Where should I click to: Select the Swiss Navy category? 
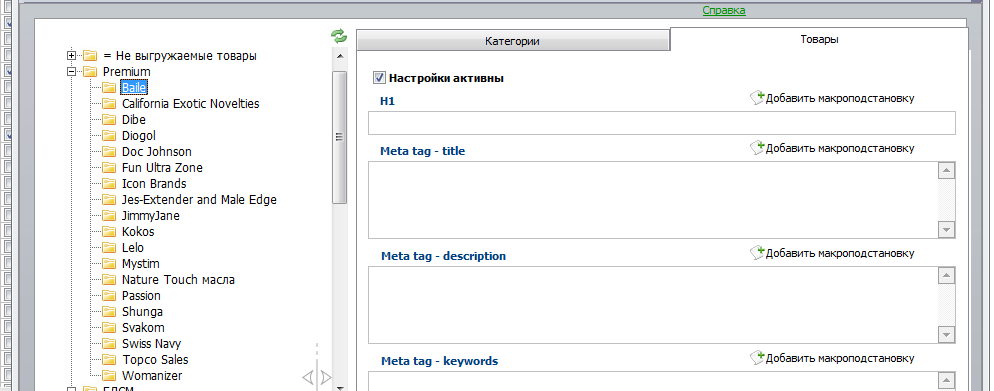pos(151,343)
